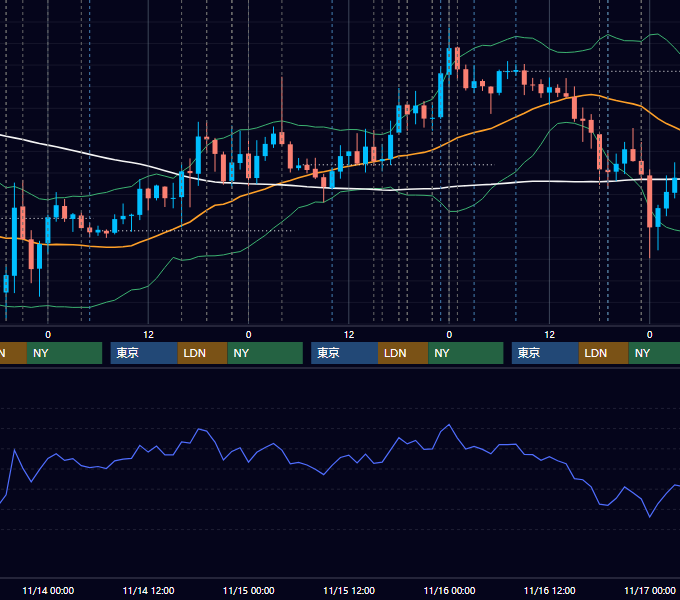Click hour label 0 for 11/16
The height and width of the screenshot is (600, 680).
tap(449, 335)
